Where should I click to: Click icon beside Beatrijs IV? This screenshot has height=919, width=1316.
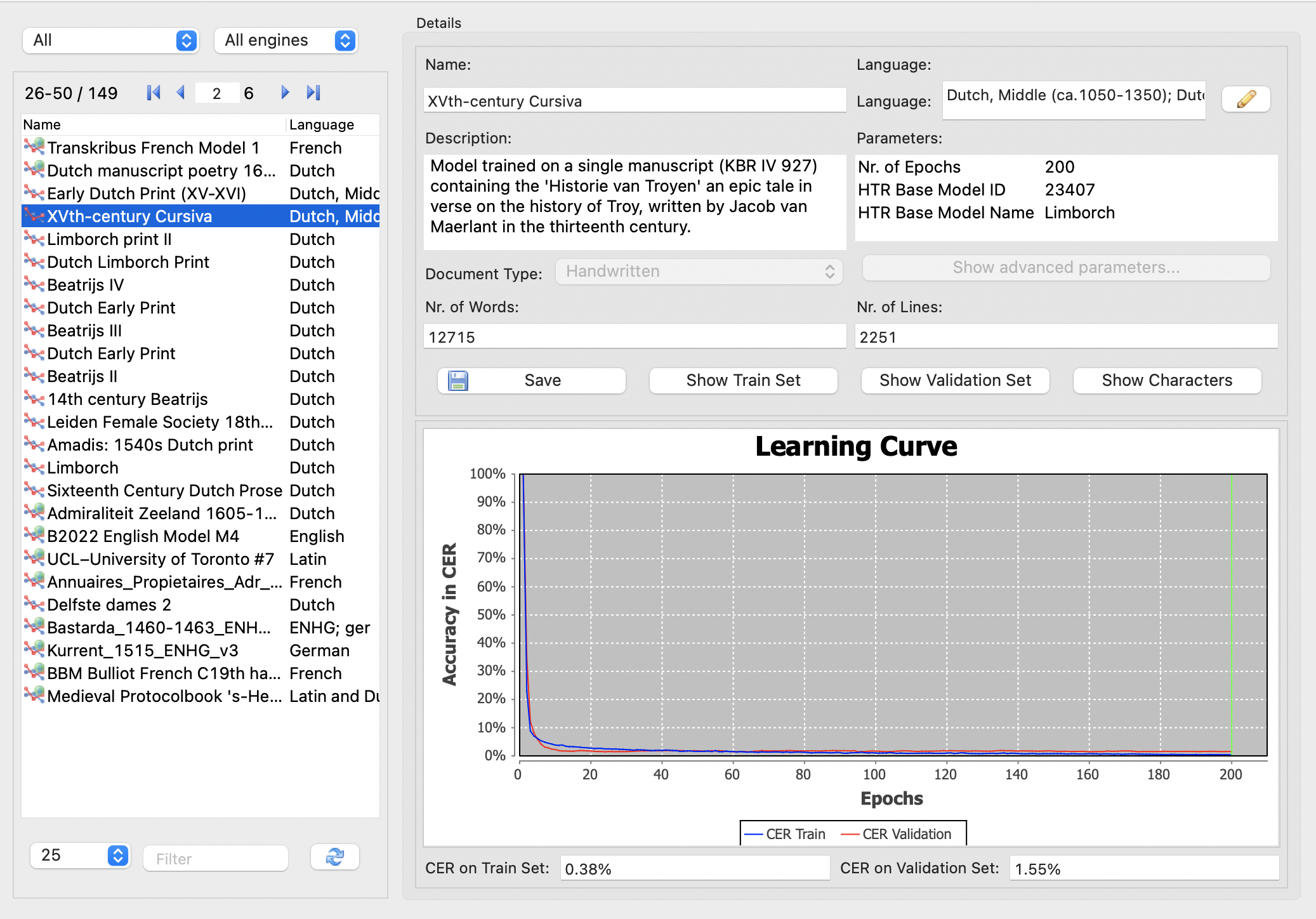click(34, 284)
